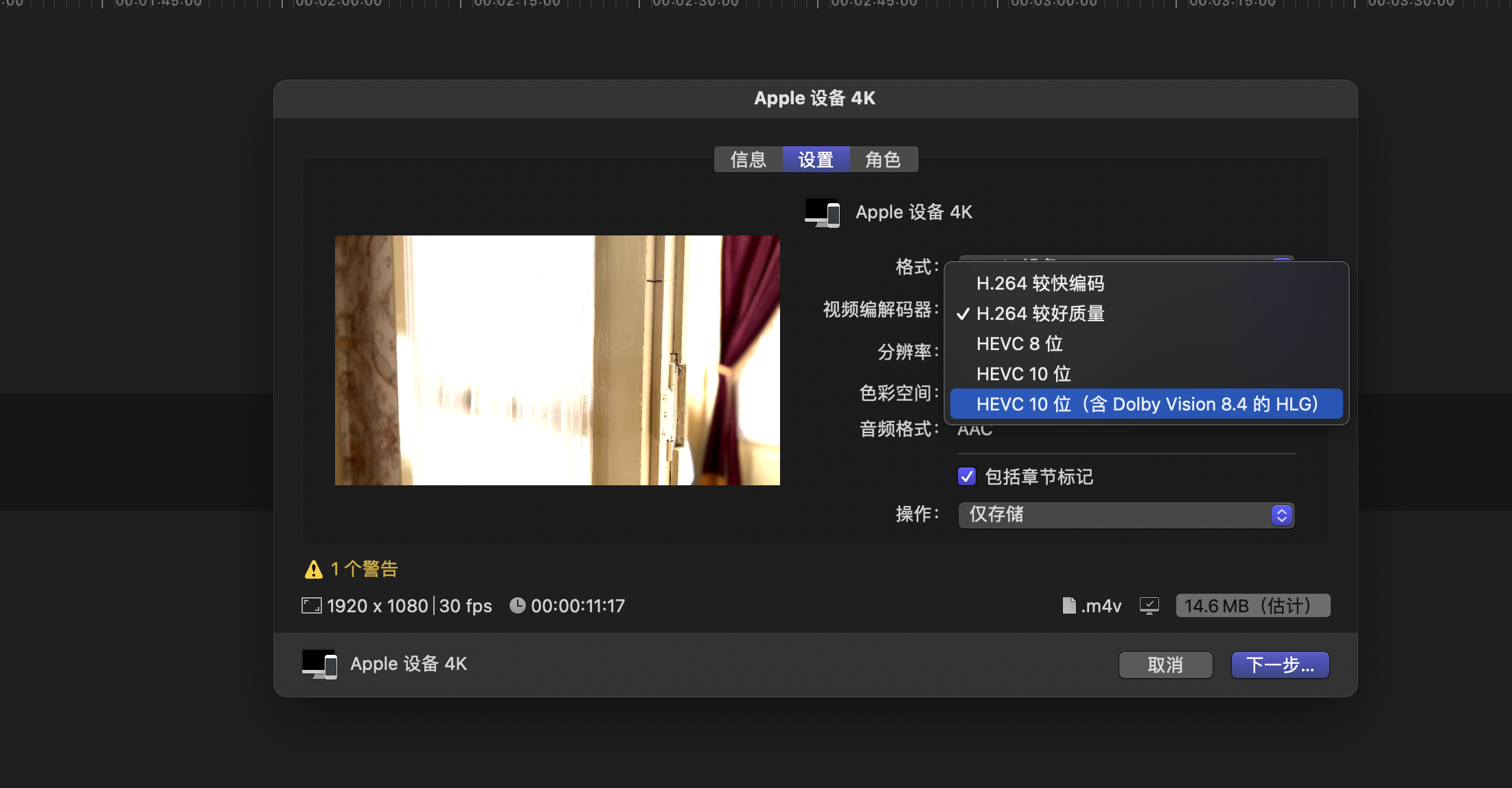1512x788 pixels.
Task: Click the Apple 设备 4K device icon in header
Action: point(823,213)
